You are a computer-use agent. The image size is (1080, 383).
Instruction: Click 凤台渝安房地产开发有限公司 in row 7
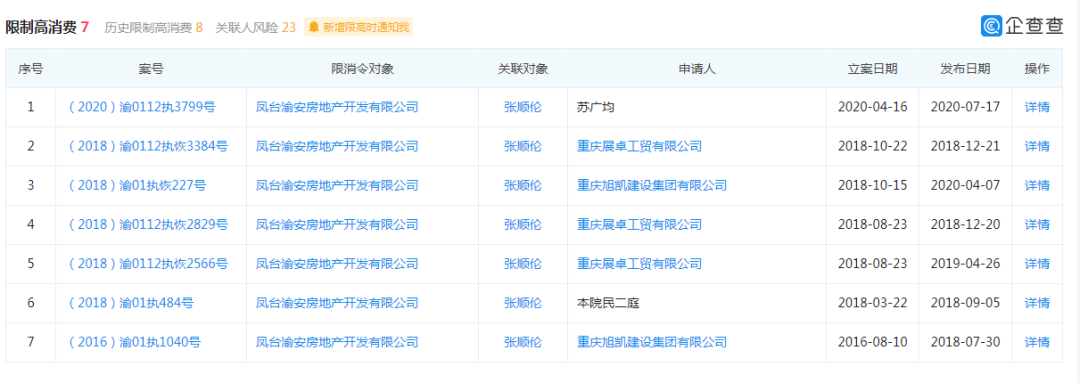point(337,342)
